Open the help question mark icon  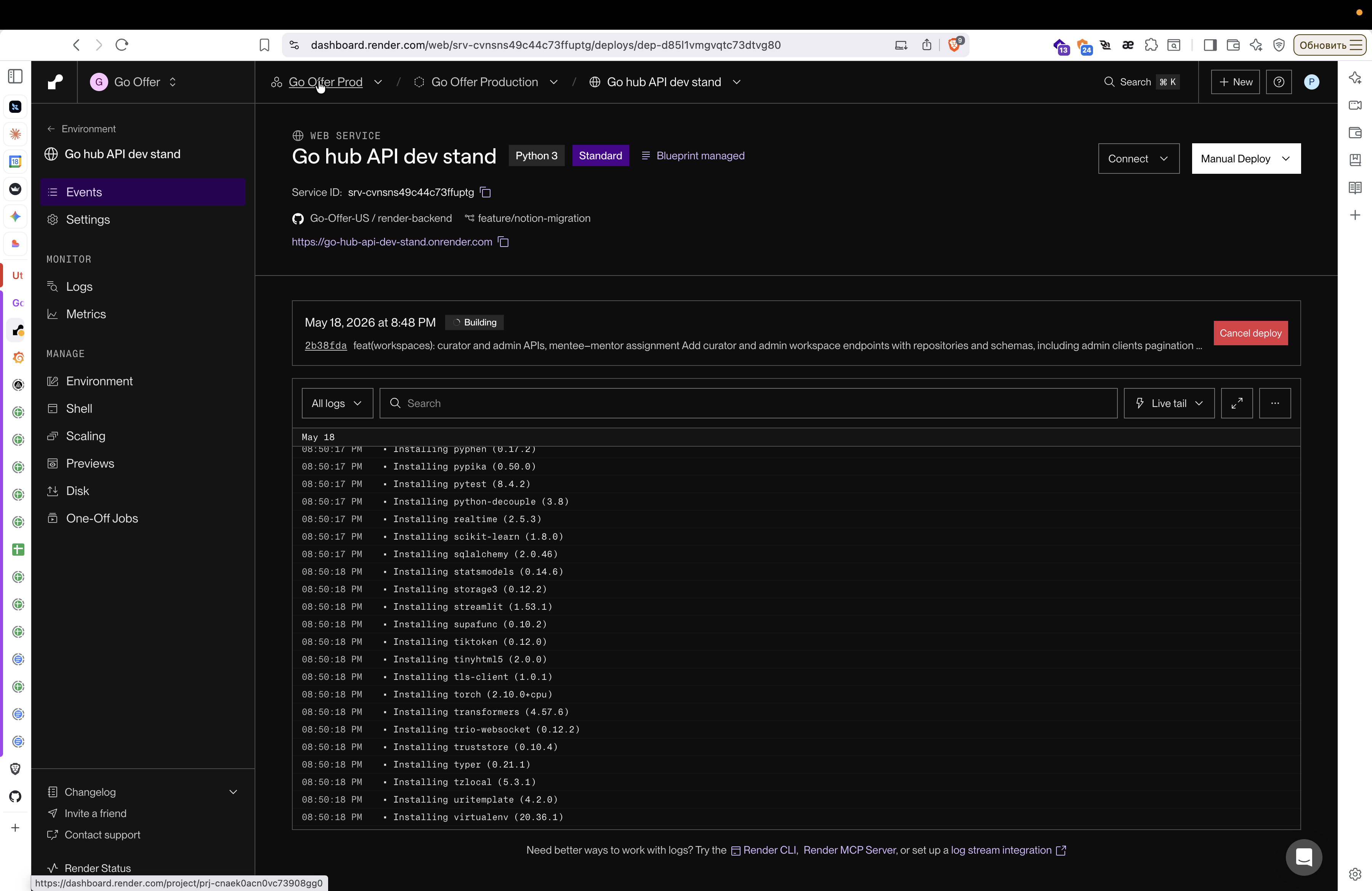tap(1279, 82)
